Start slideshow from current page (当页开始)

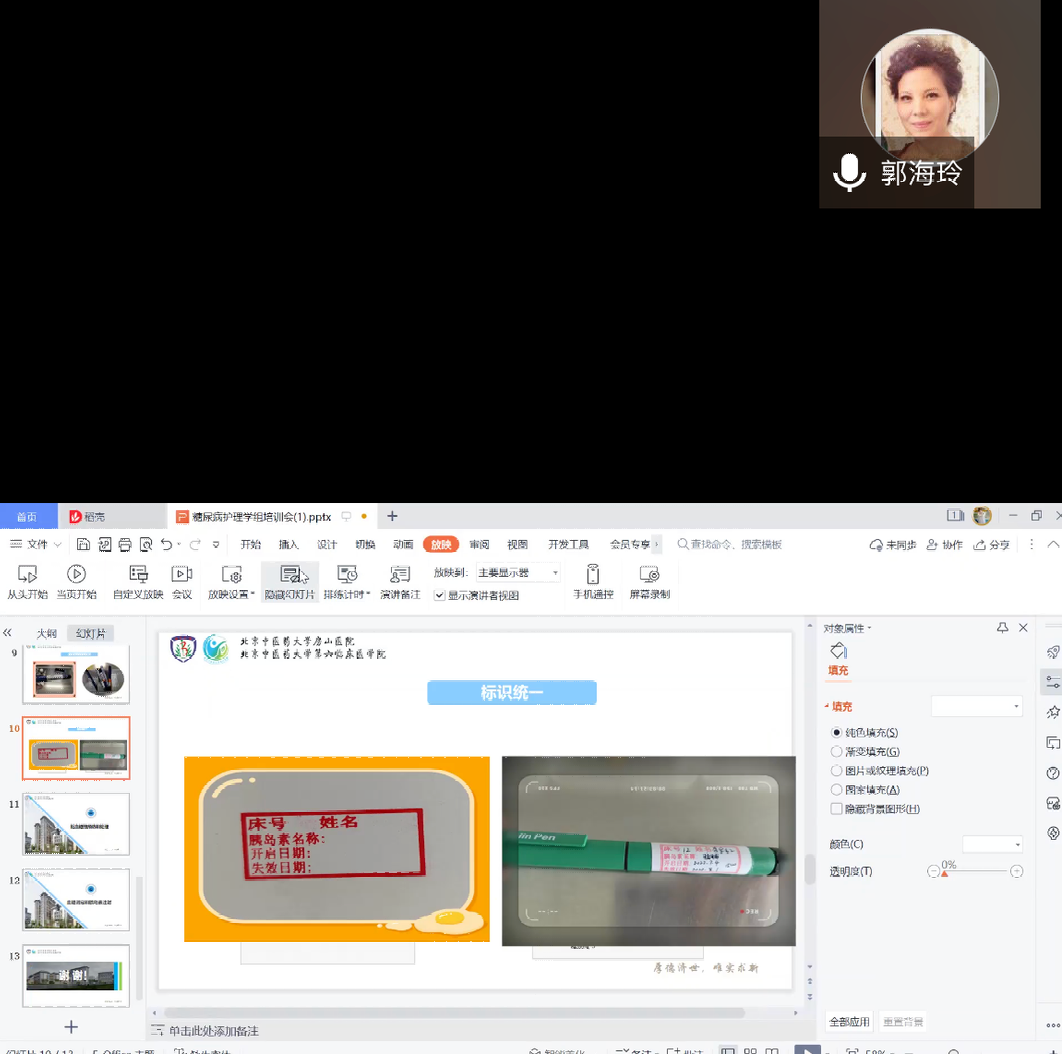pyautogui.click(x=76, y=574)
